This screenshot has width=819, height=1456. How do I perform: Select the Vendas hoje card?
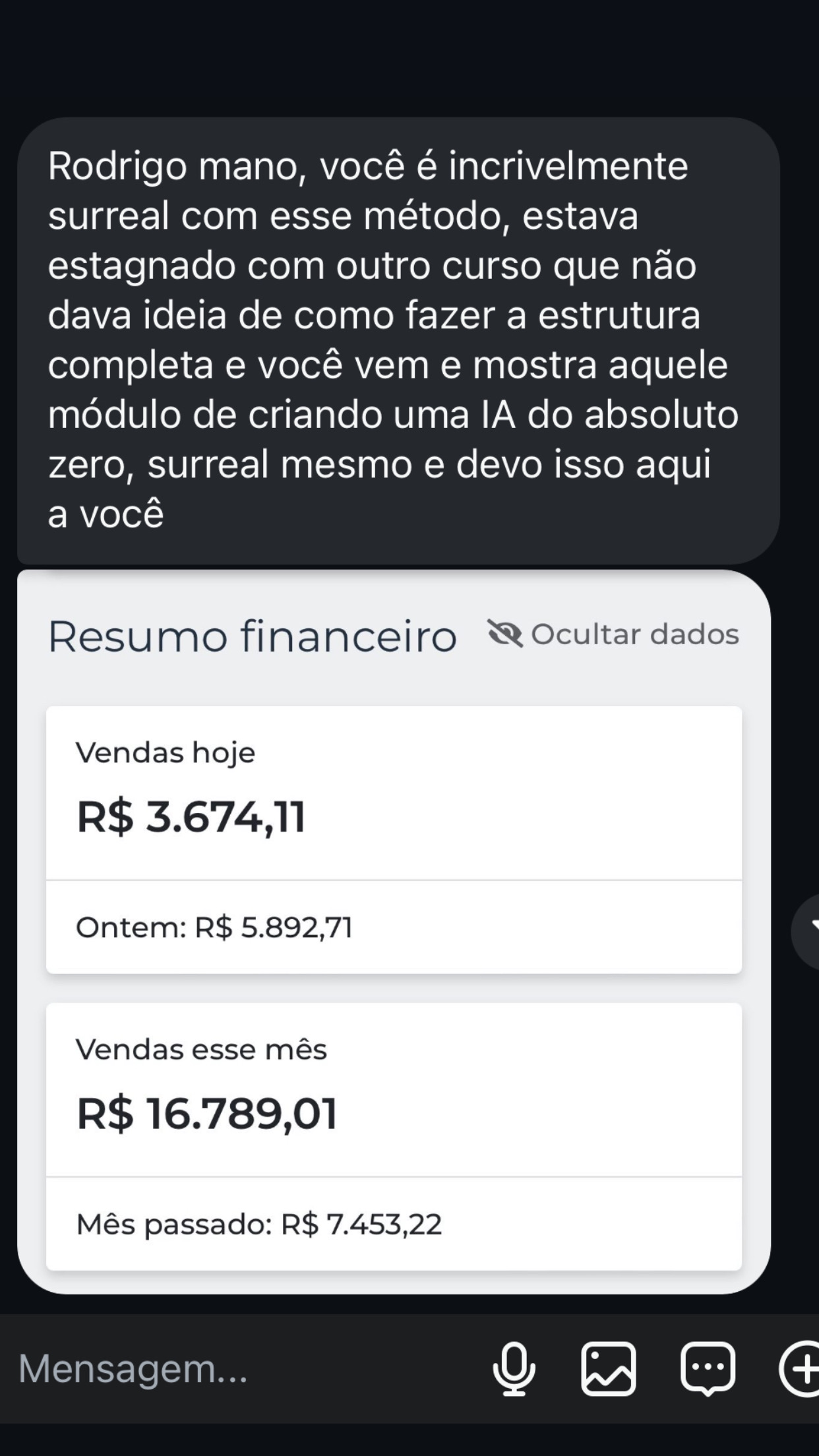pyautogui.click(x=394, y=839)
